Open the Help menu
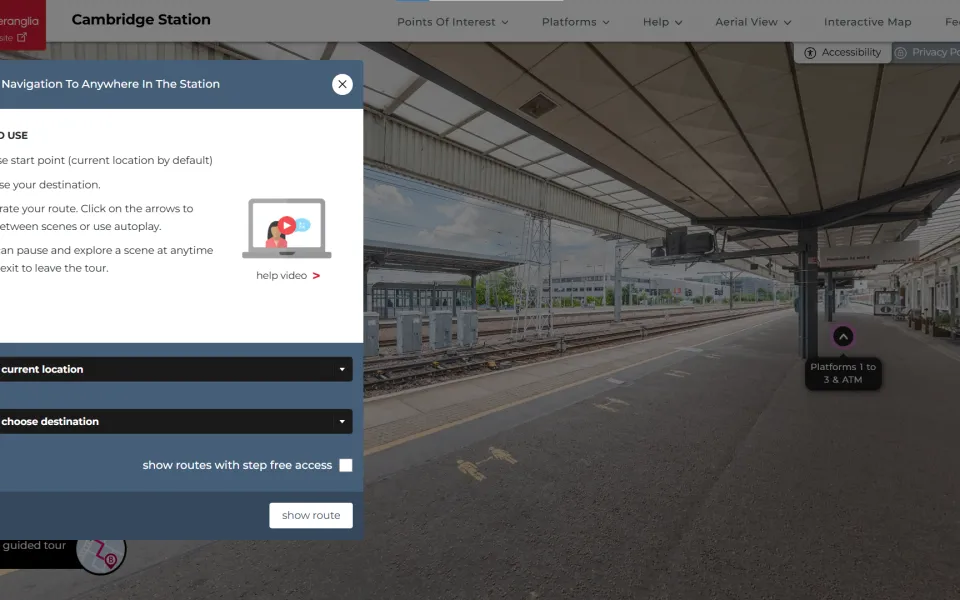The image size is (960, 600). (662, 22)
